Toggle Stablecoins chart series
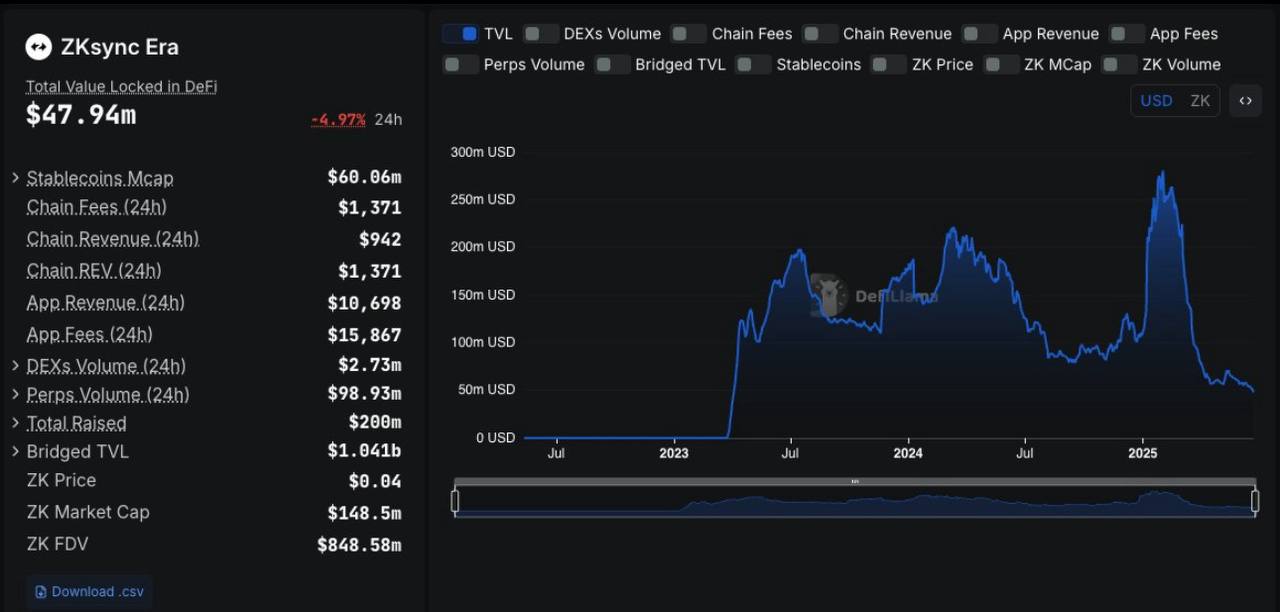The width and height of the screenshot is (1280, 612). point(753,65)
